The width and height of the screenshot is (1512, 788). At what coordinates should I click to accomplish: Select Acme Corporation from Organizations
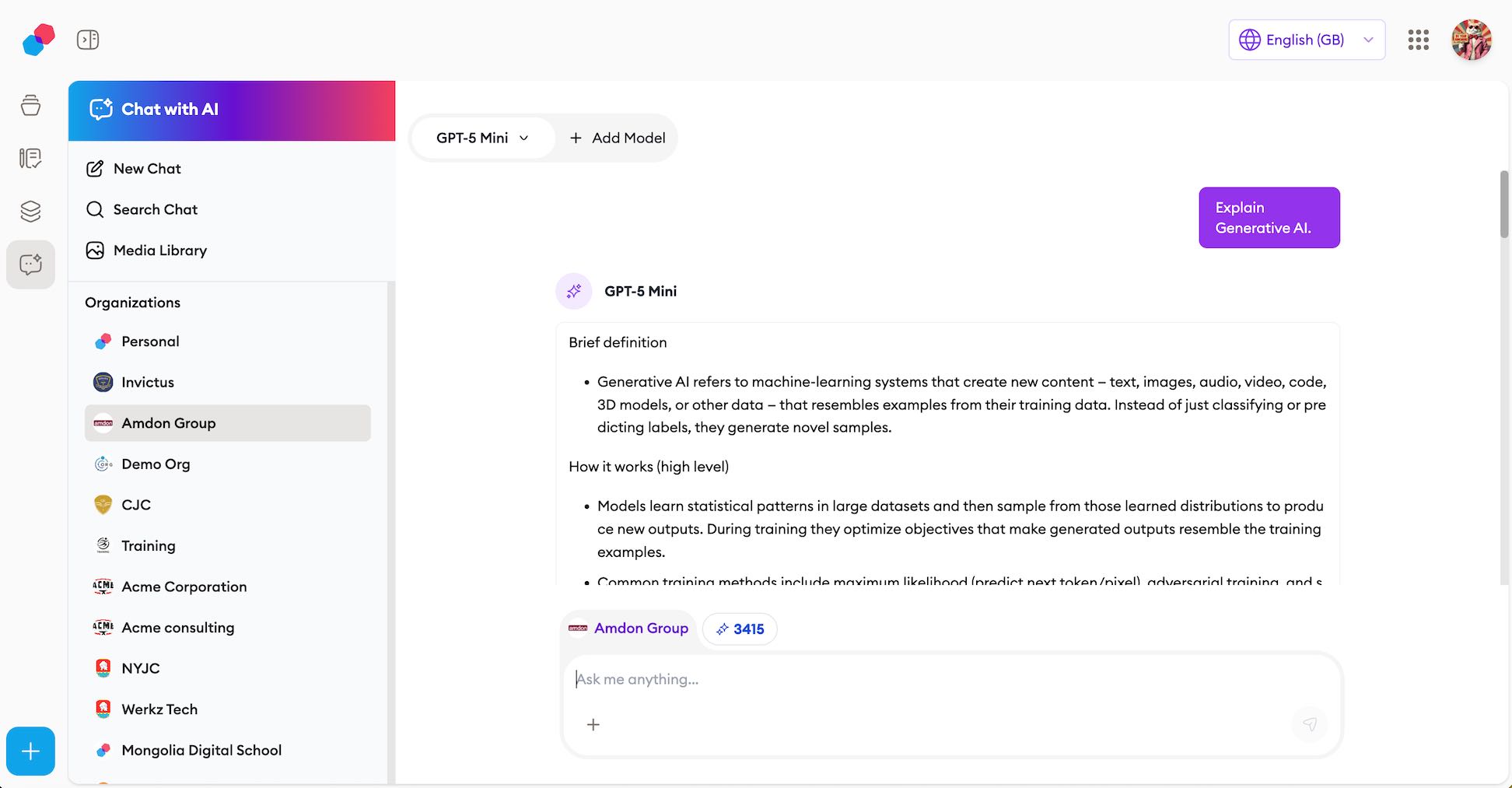(184, 587)
